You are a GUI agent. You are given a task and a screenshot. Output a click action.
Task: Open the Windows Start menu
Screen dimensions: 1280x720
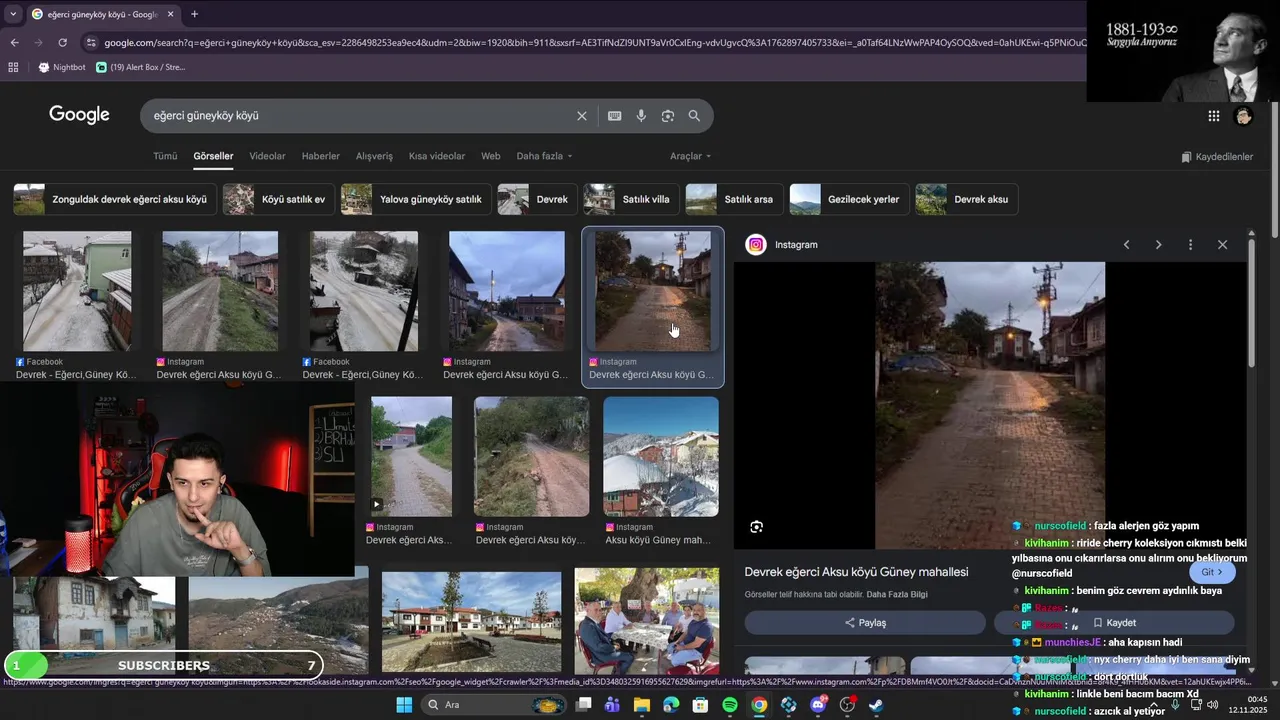[404, 705]
